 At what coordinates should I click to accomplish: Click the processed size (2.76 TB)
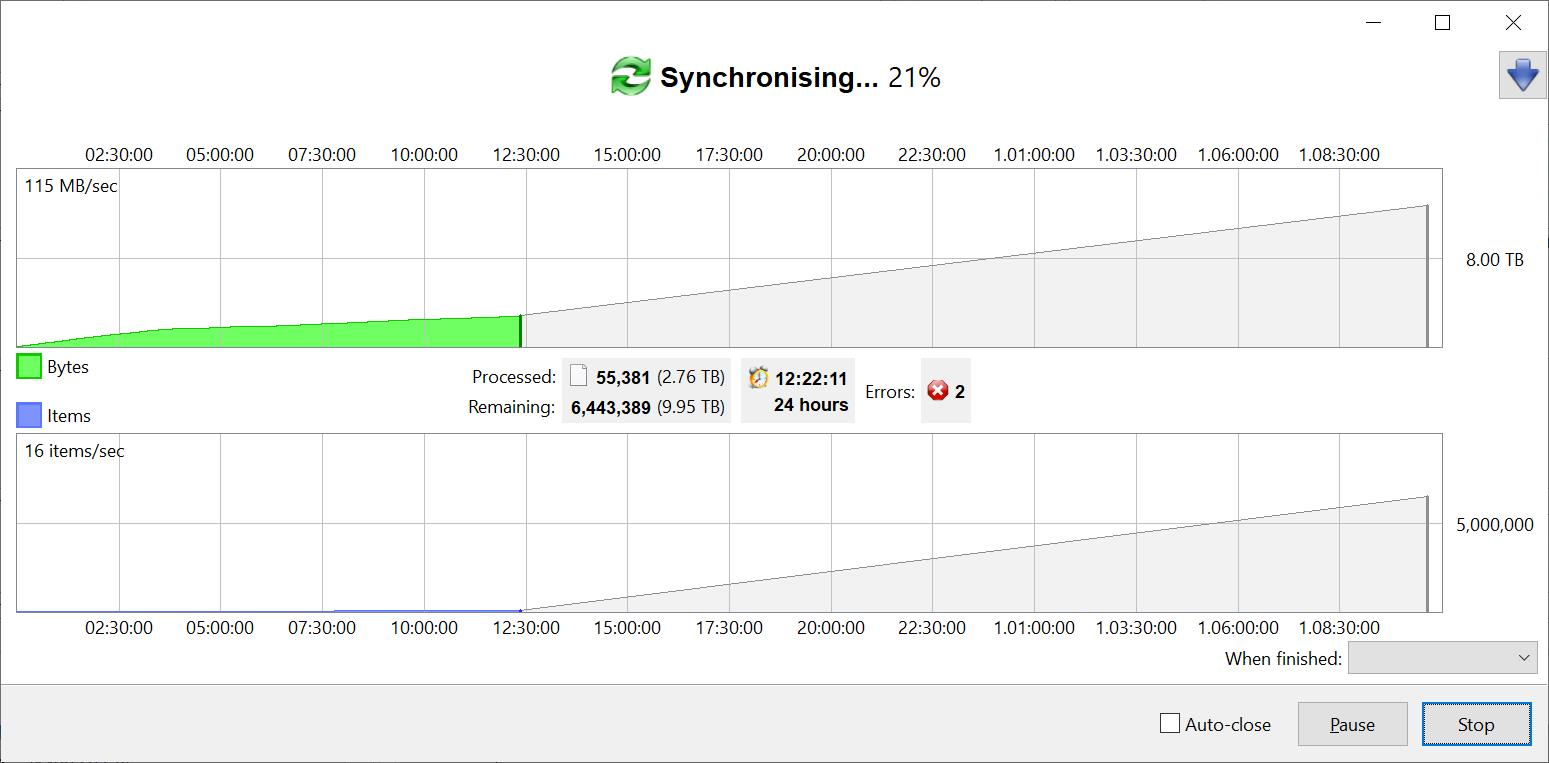tap(691, 378)
